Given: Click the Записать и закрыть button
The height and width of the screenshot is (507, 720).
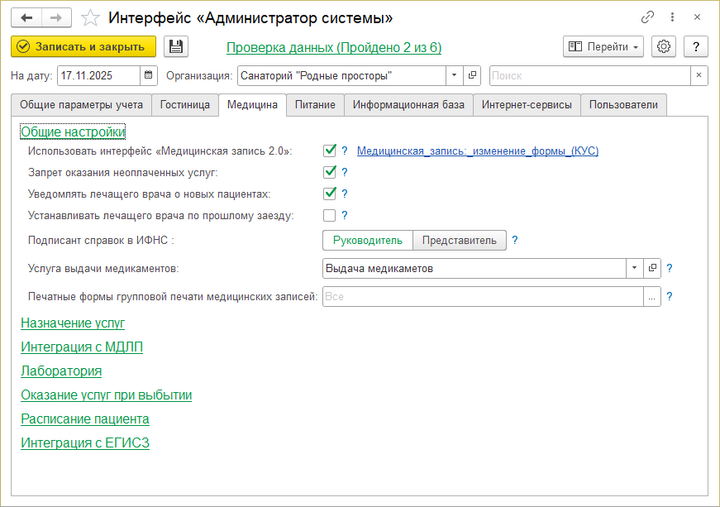Looking at the screenshot, I should [x=84, y=46].
